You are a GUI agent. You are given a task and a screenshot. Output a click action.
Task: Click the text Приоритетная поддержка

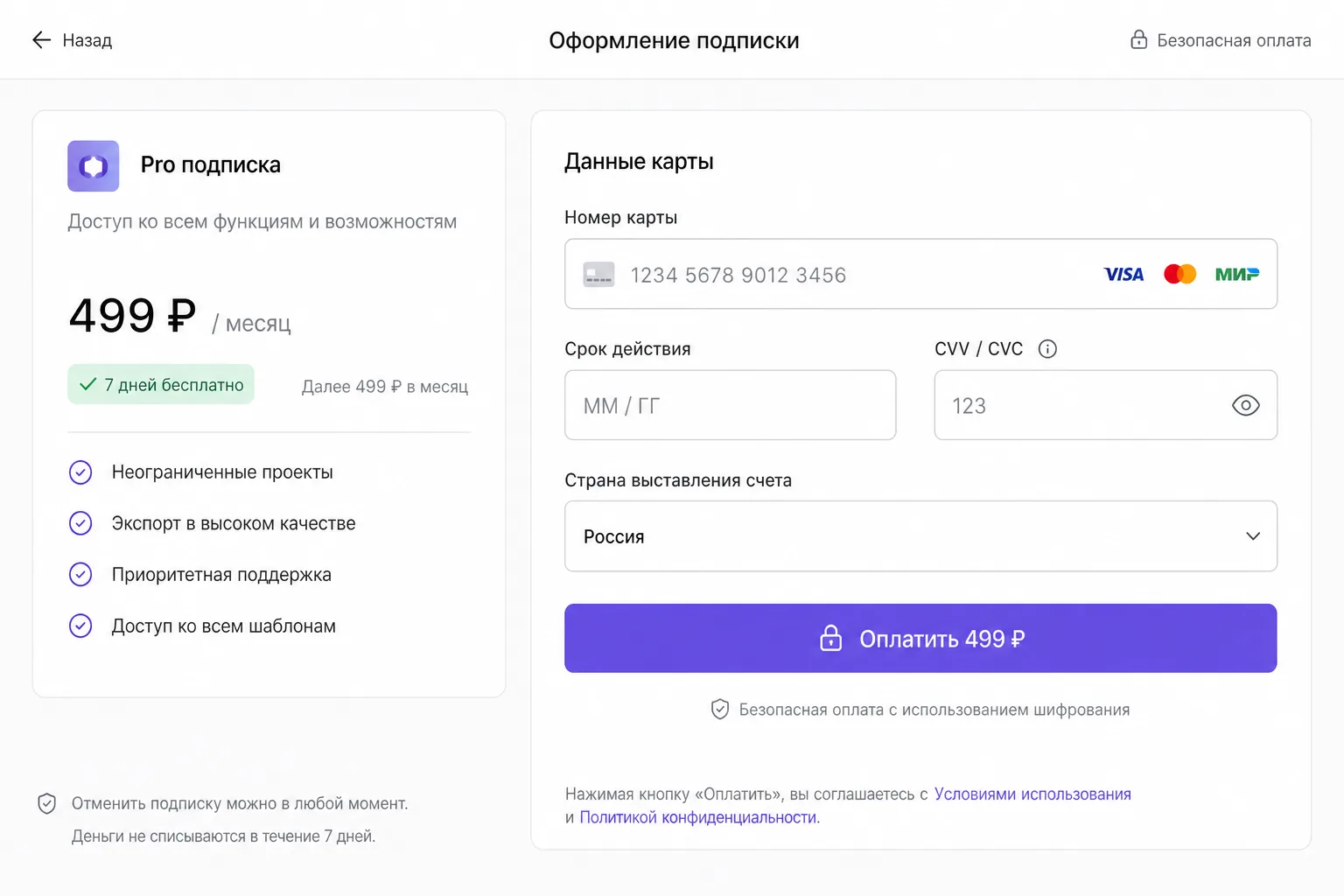point(221,575)
